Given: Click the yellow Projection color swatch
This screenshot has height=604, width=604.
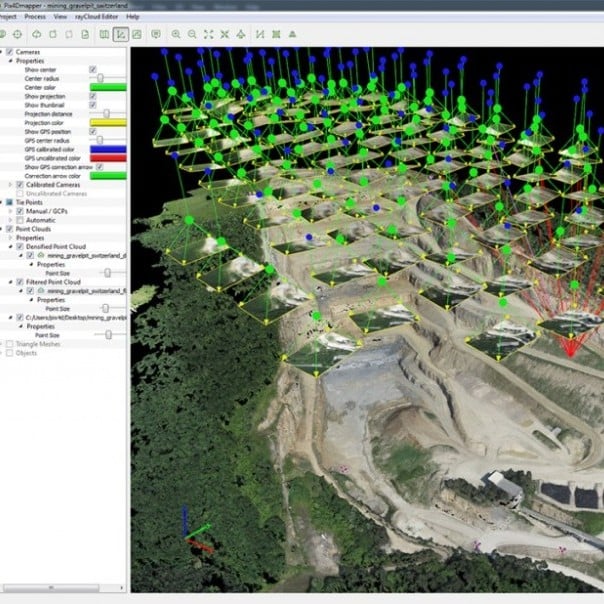Looking at the screenshot, I should pyautogui.click(x=108, y=123).
